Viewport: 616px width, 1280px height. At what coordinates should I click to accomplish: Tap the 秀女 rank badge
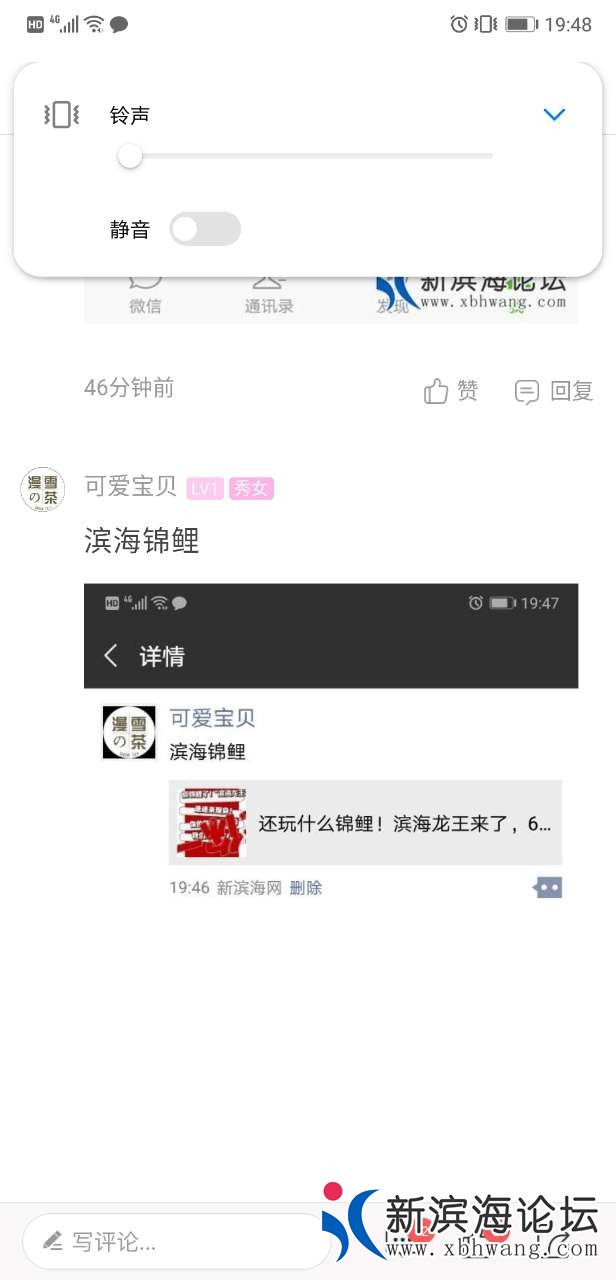click(x=251, y=488)
